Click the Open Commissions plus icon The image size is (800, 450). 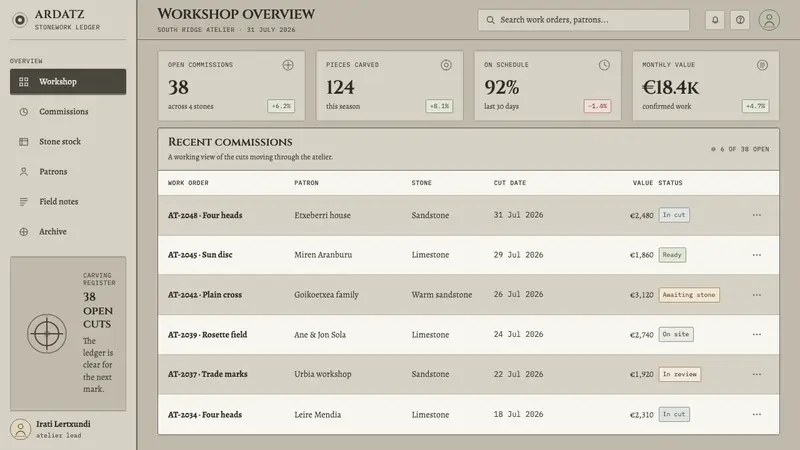(x=288, y=65)
